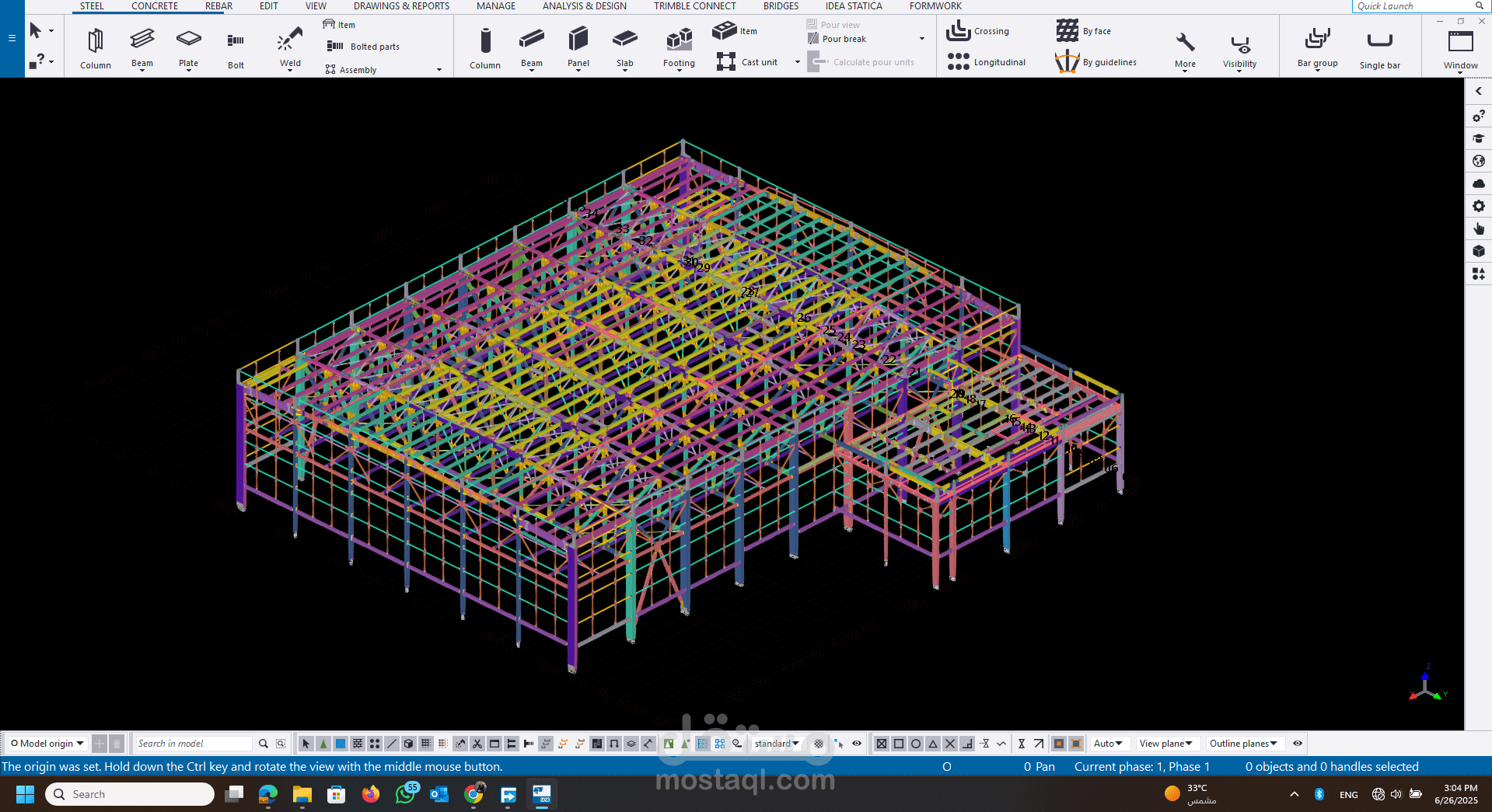Toggle the select bolts switch
This screenshot has height=812, width=1492.
coord(529,744)
